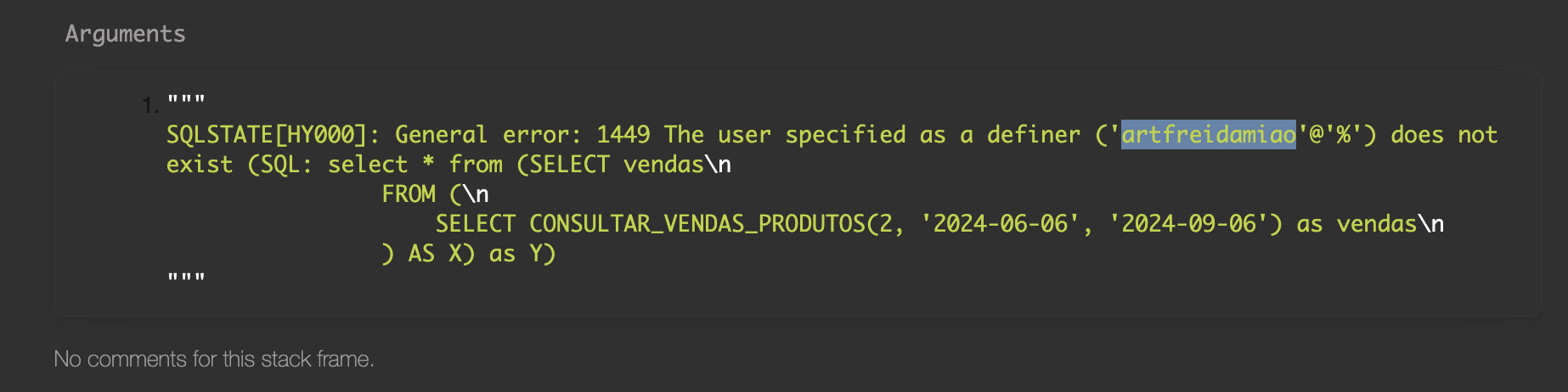Click the argument list number 1

pyautogui.click(x=149, y=105)
